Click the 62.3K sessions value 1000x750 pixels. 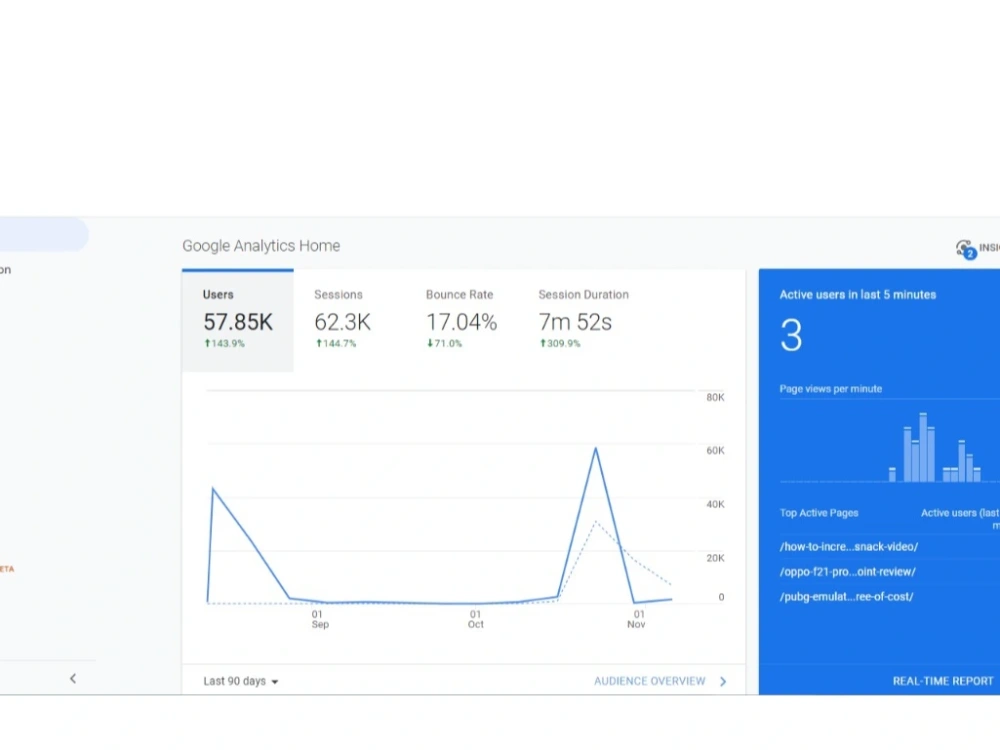click(342, 322)
